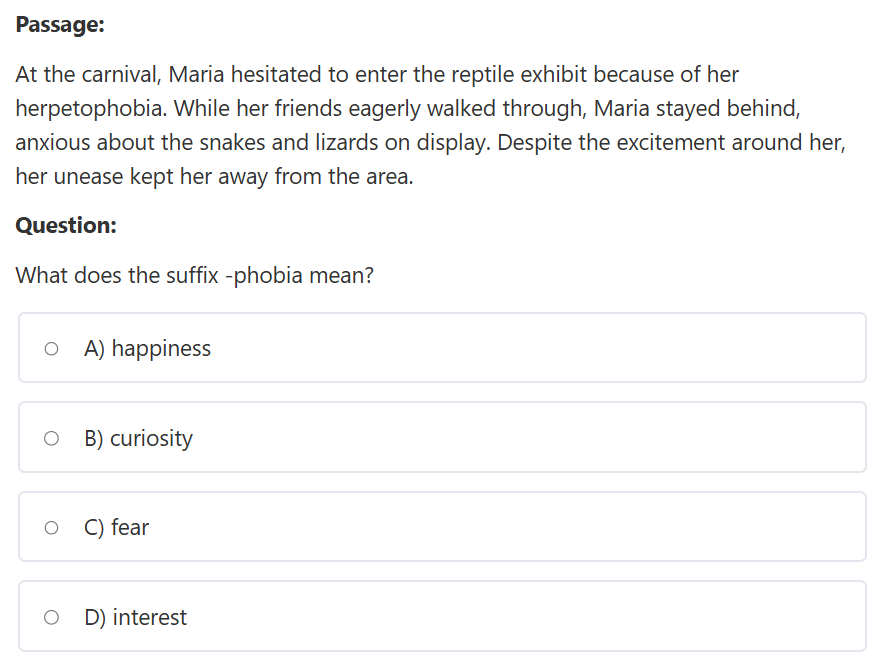
Task: Click the question text about suffix -phobia
Action: (x=195, y=276)
